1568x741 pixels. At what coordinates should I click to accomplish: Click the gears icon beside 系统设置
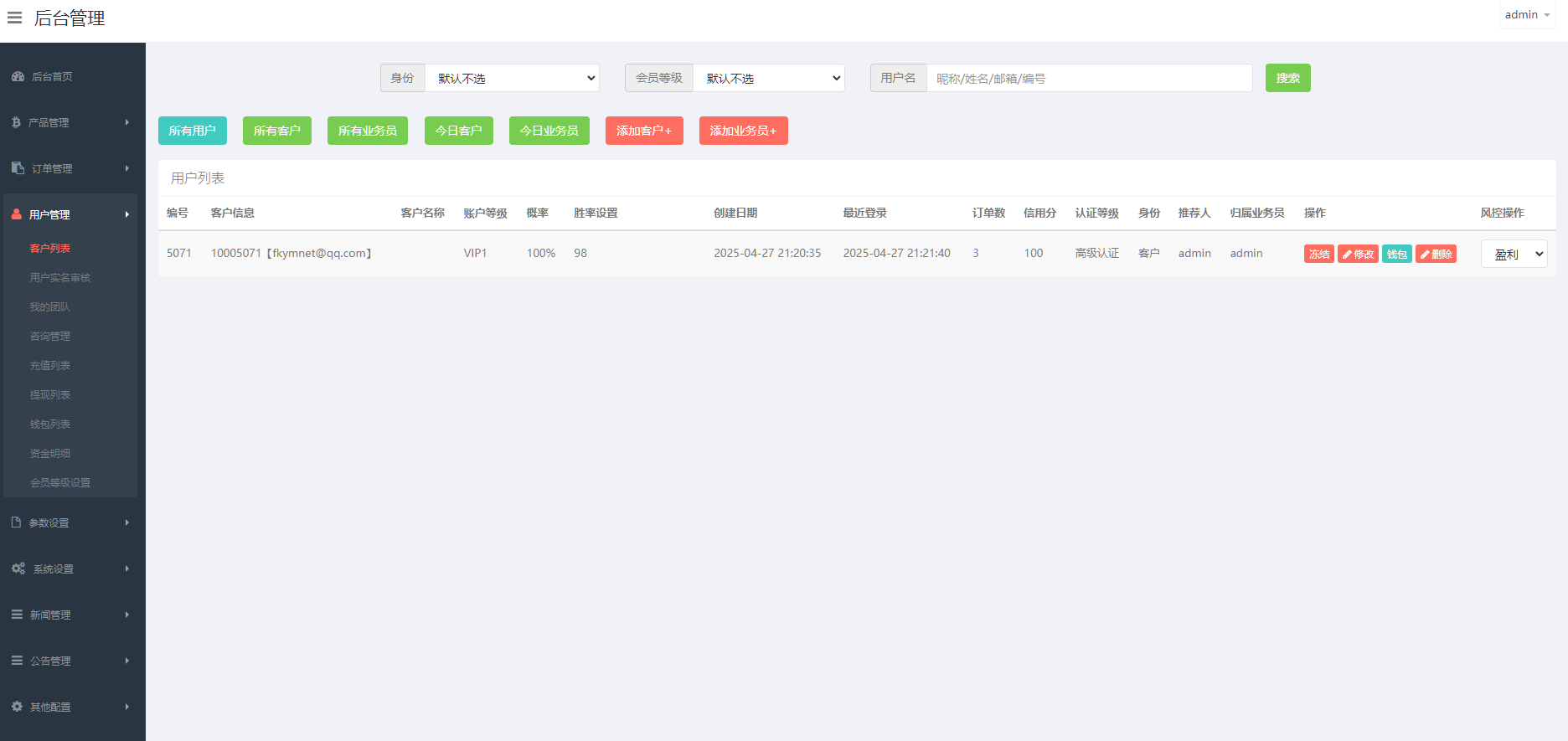[x=18, y=569]
